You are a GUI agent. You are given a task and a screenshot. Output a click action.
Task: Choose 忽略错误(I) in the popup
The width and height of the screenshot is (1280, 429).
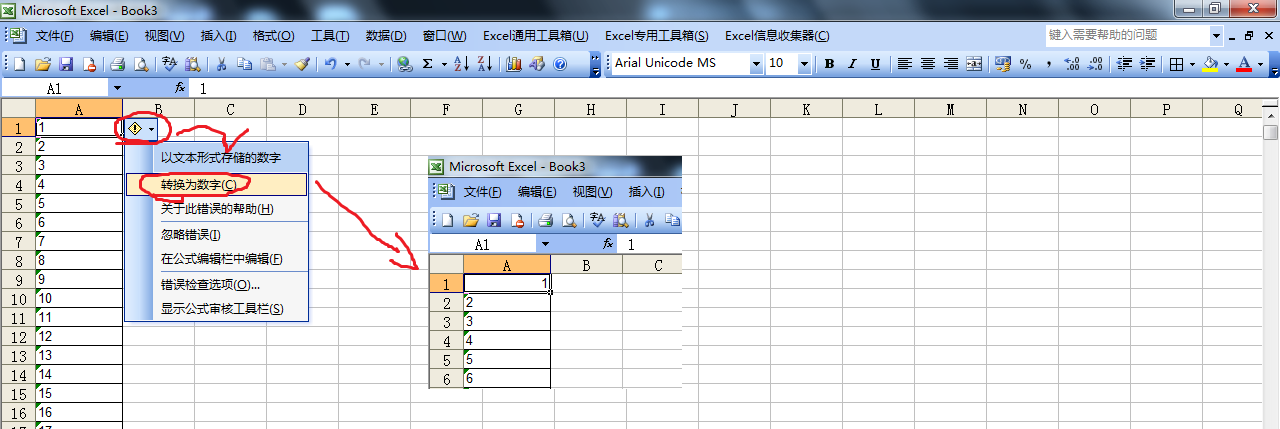(x=217, y=234)
